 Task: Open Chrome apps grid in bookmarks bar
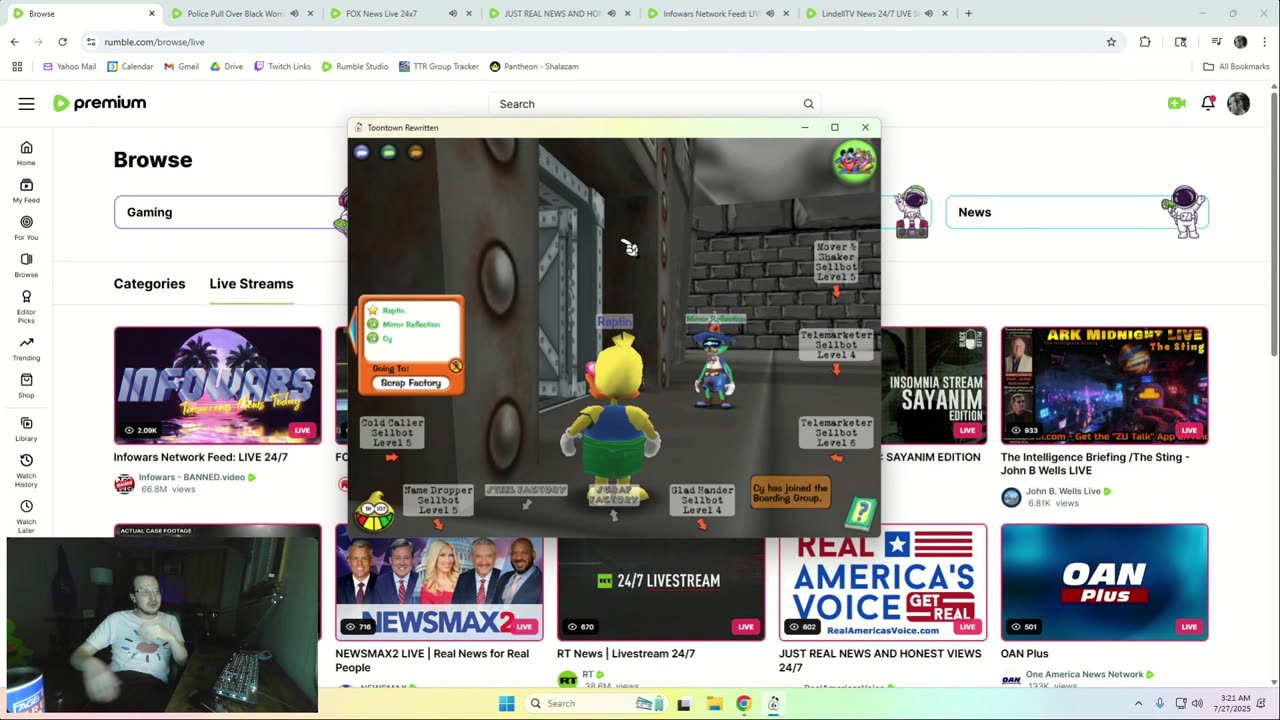click(17, 66)
